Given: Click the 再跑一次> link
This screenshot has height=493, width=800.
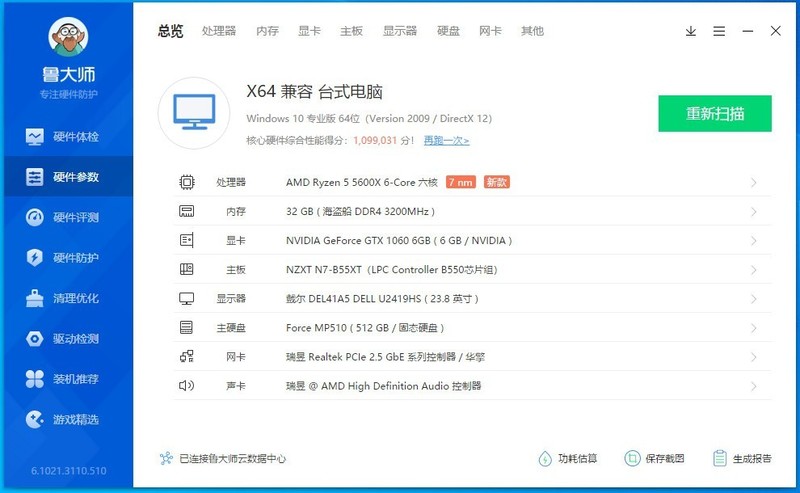Looking at the screenshot, I should pos(446,140).
